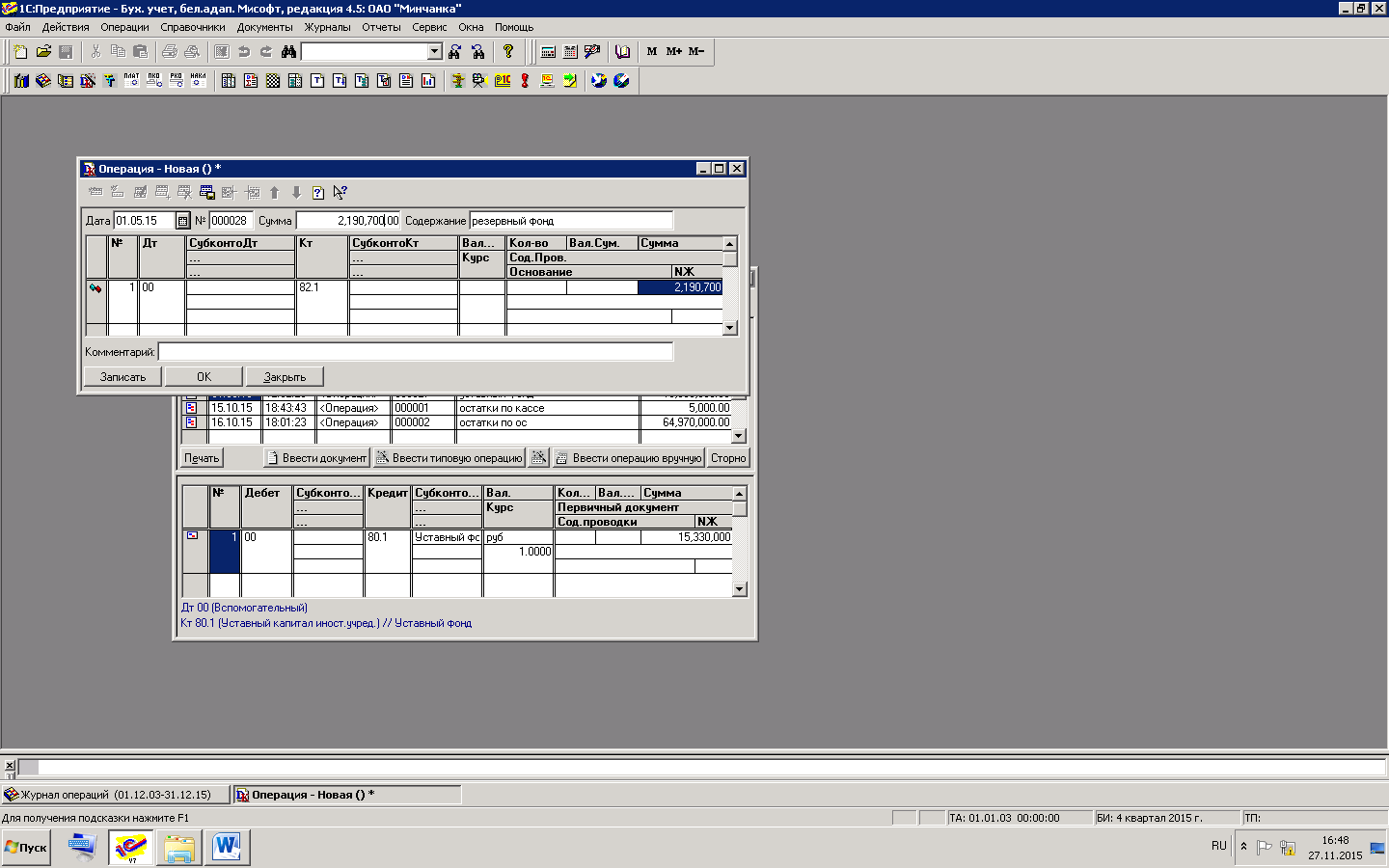Click the Ввести типовую операцию button

click(449, 458)
